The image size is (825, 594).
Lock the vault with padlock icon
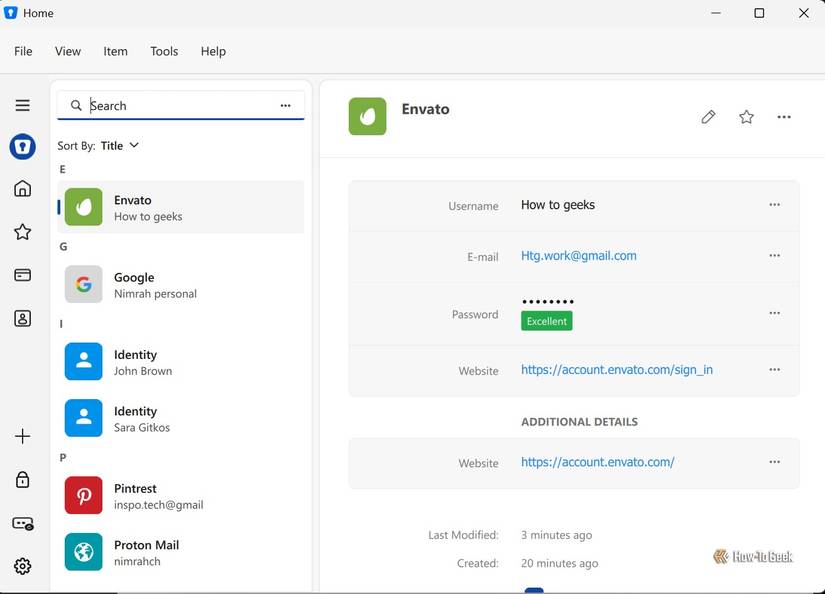pyautogui.click(x=22, y=479)
